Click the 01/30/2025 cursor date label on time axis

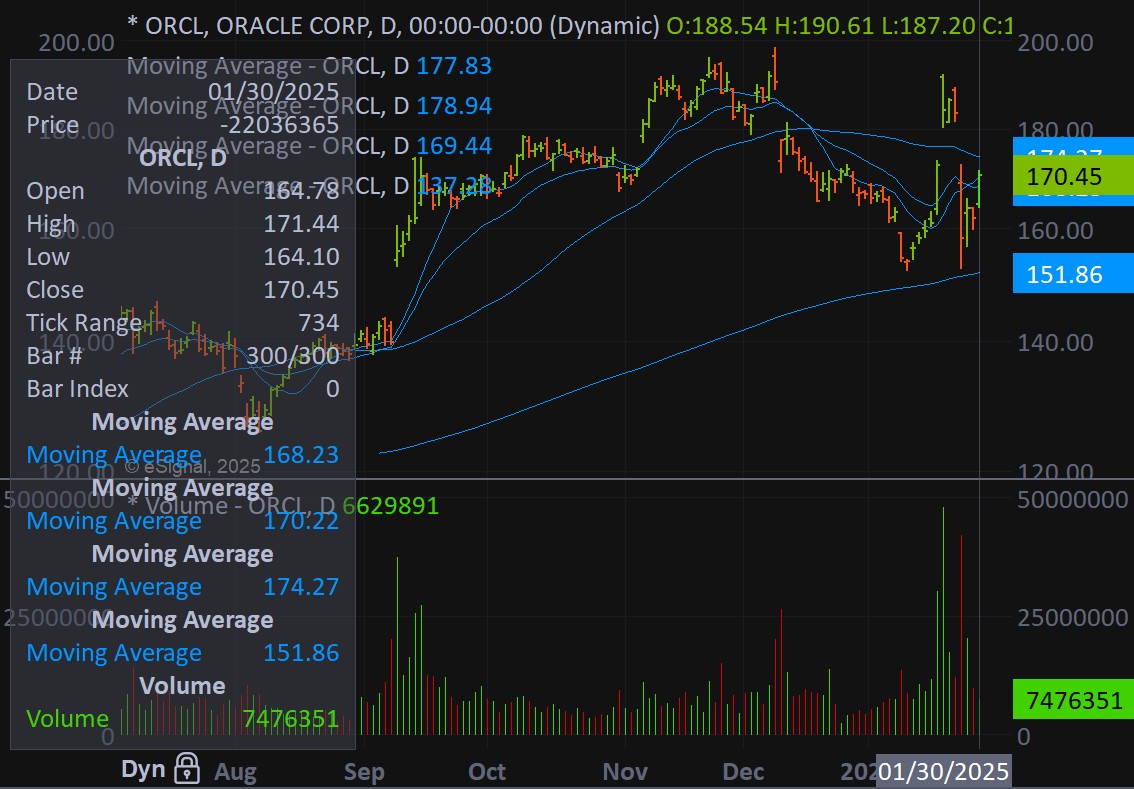click(943, 771)
